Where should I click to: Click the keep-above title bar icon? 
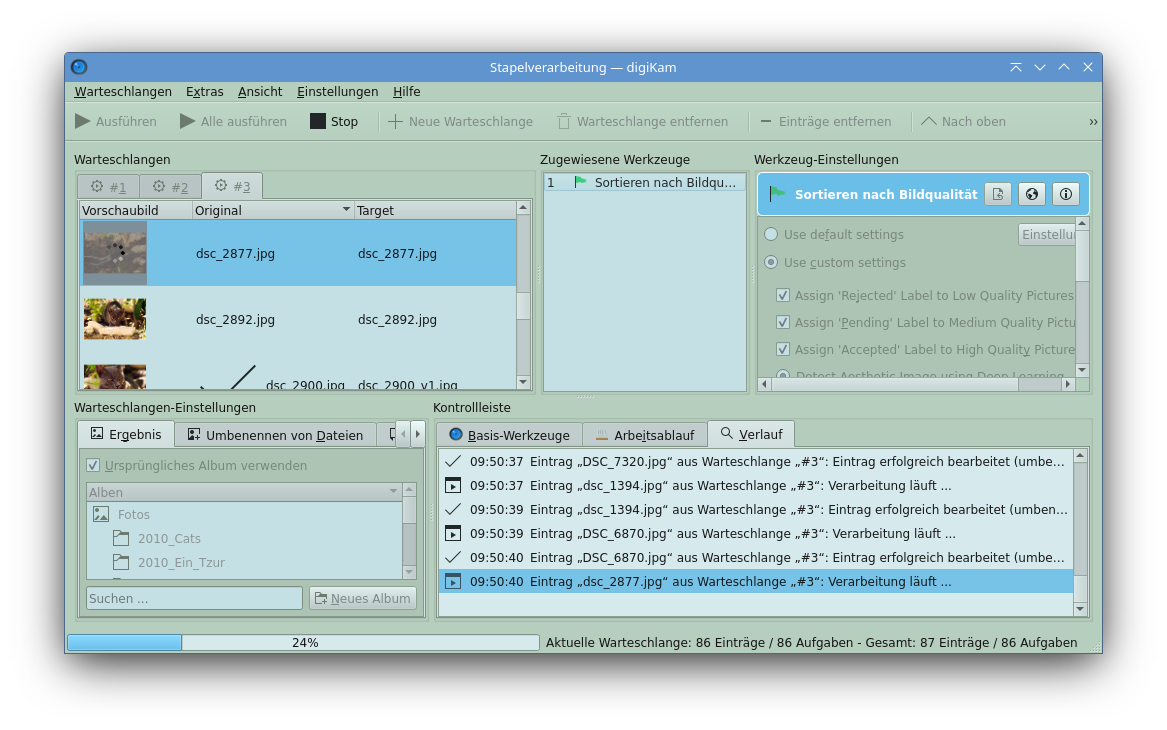(x=1016, y=67)
